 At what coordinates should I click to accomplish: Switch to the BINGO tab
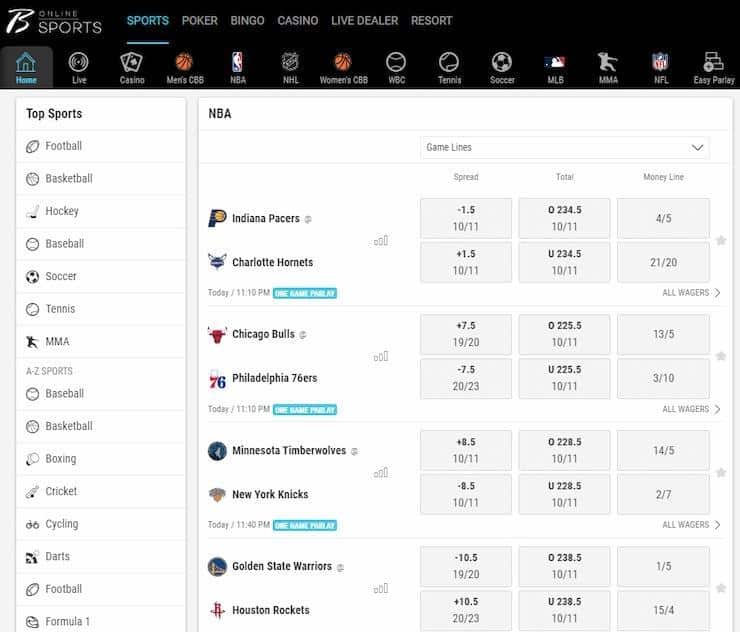(247, 21)
